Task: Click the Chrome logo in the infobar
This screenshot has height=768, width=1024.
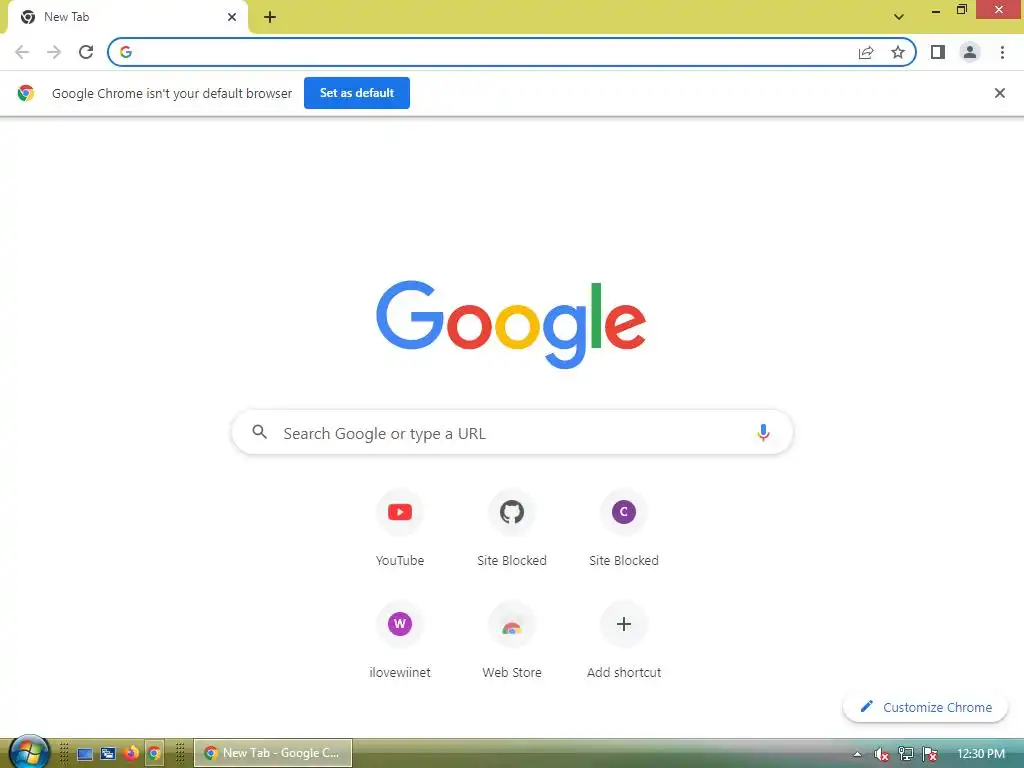Action: tap(26, 93)
